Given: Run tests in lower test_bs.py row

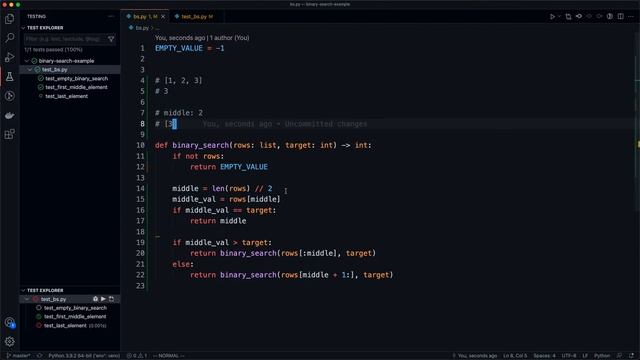Looking at the screenshot, I should pyautogui.click(x=103, y=299).
